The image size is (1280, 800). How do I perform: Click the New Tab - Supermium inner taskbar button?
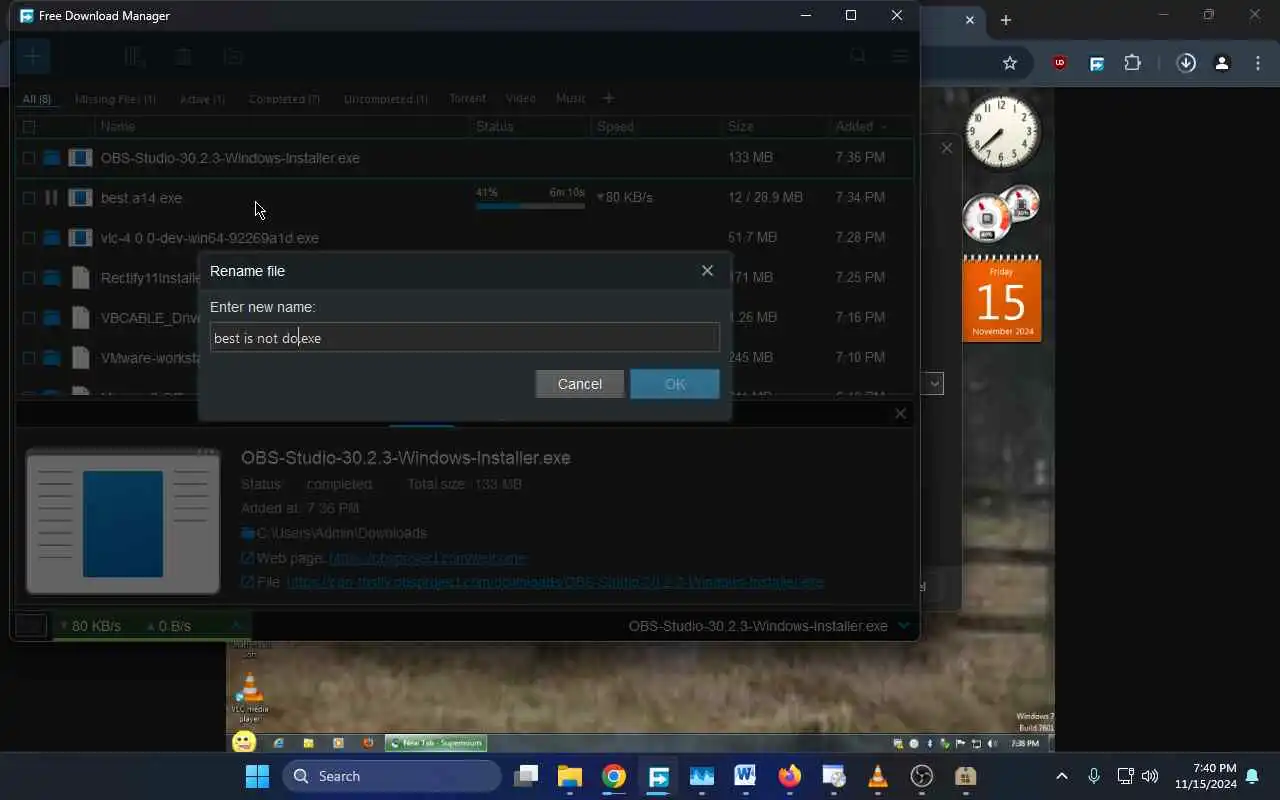coord(435,743)
